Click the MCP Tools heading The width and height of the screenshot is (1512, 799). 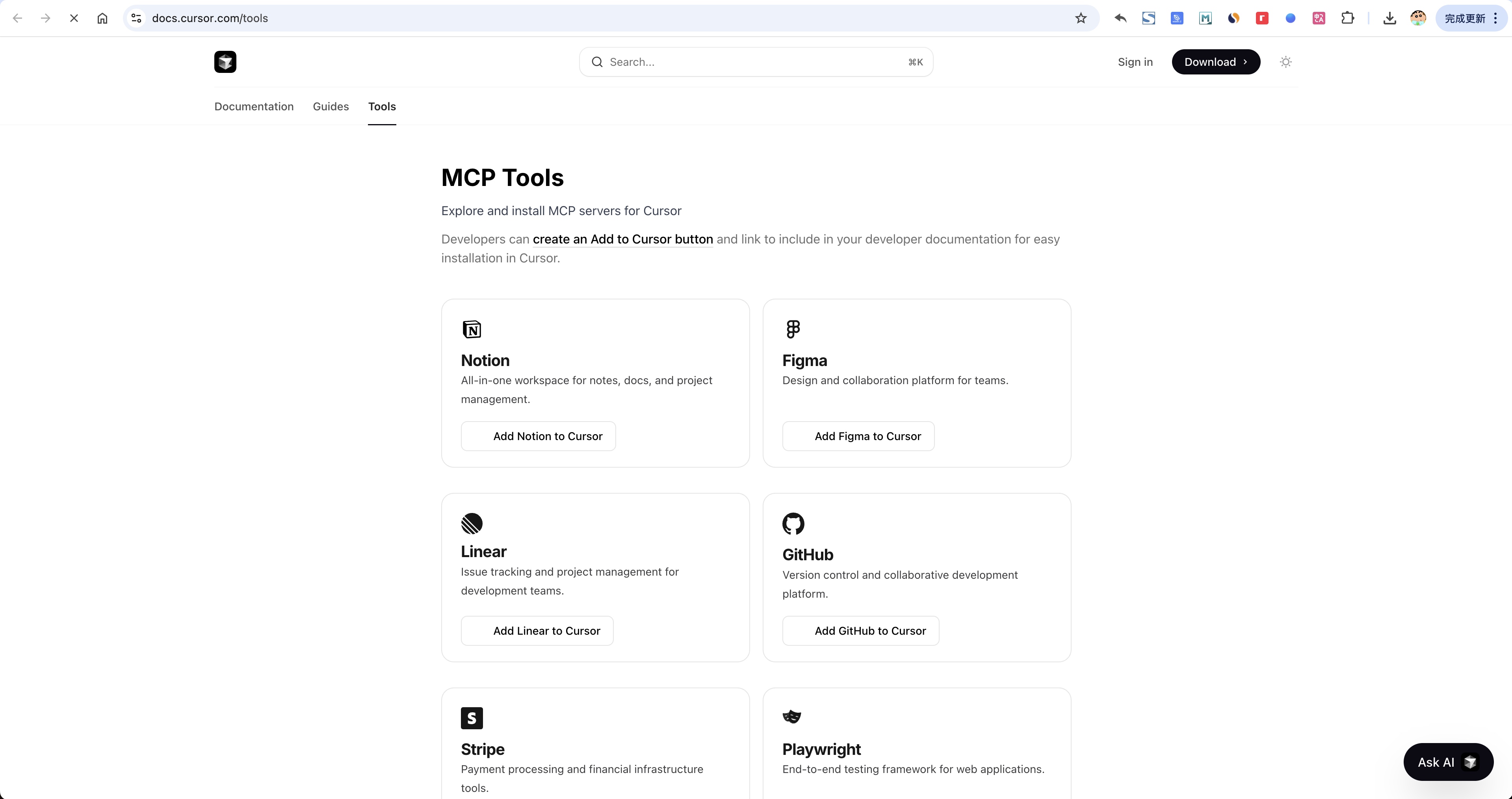point(502,177)
